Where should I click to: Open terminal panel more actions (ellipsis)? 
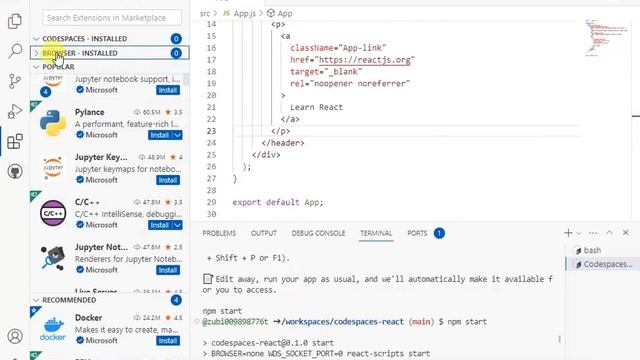tap(593, 233)
